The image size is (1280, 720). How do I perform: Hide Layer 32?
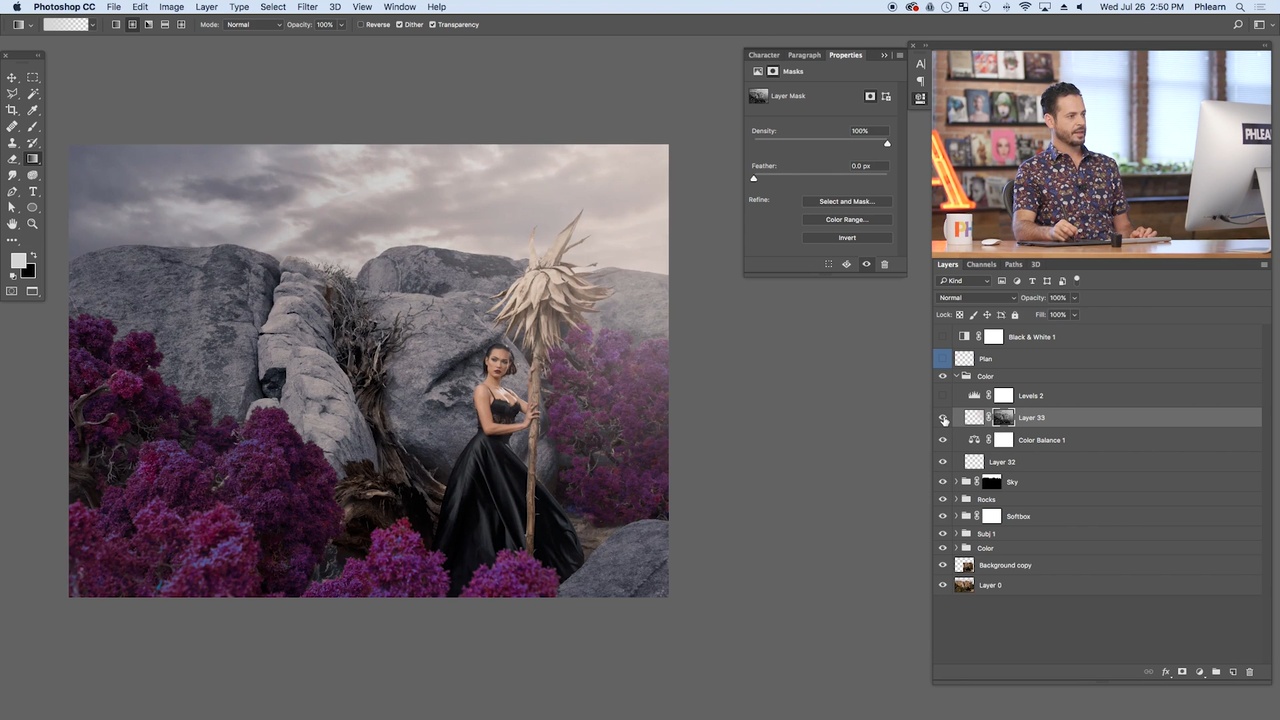pos(942,462)
